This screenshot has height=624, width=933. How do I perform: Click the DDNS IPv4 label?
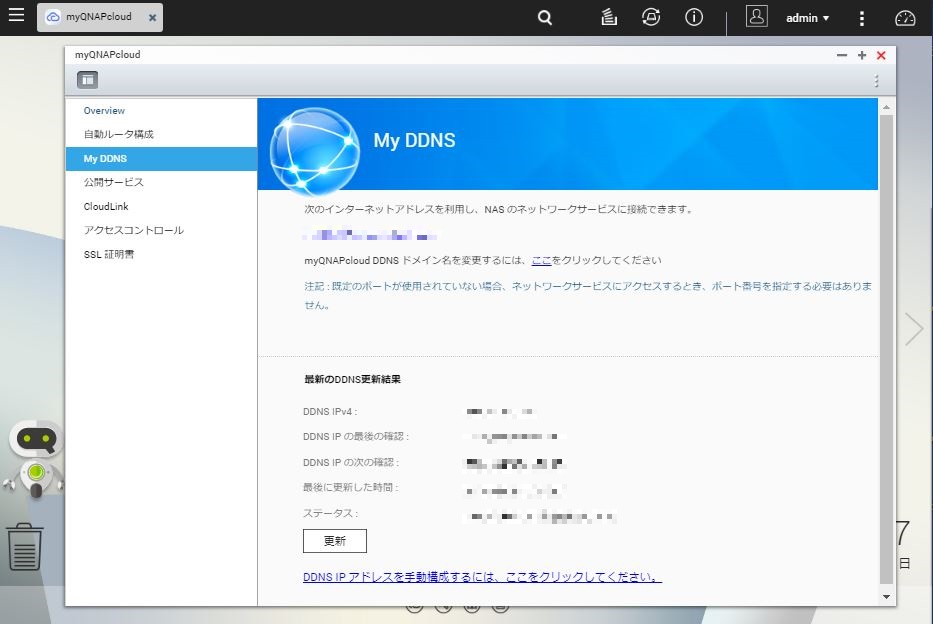(330, 412)
